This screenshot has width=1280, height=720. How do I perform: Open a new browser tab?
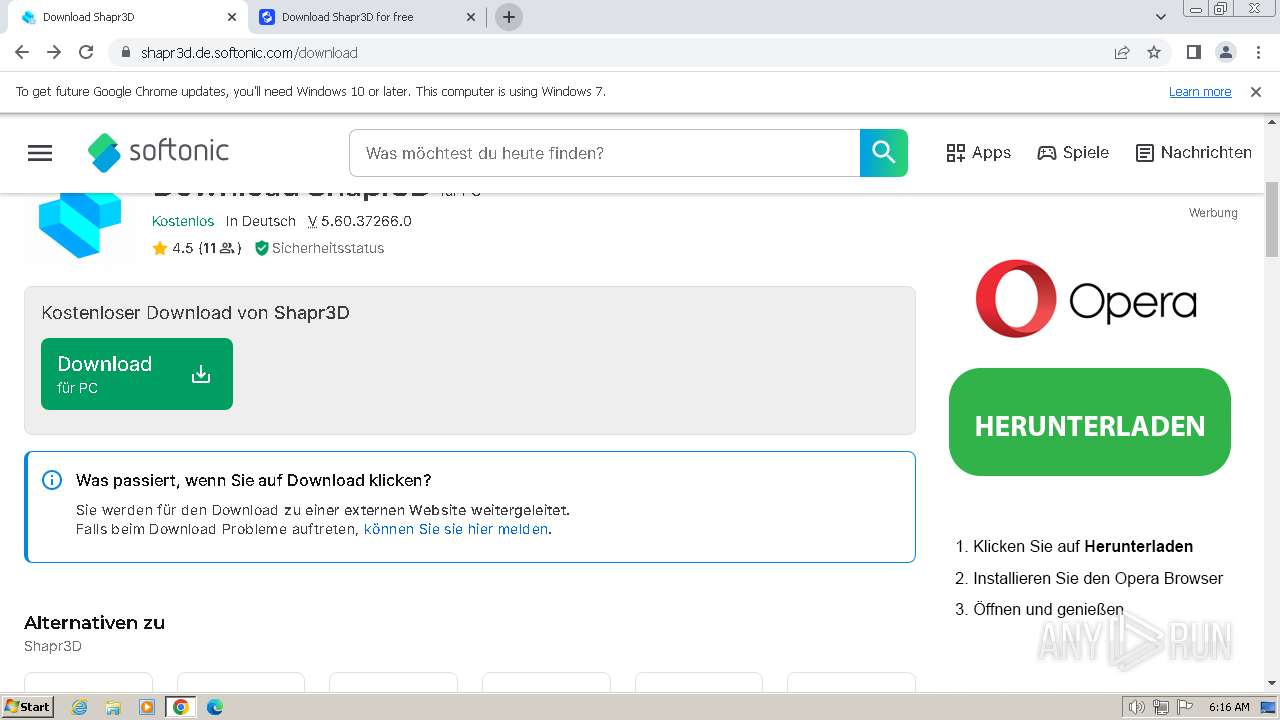(509, 17)
